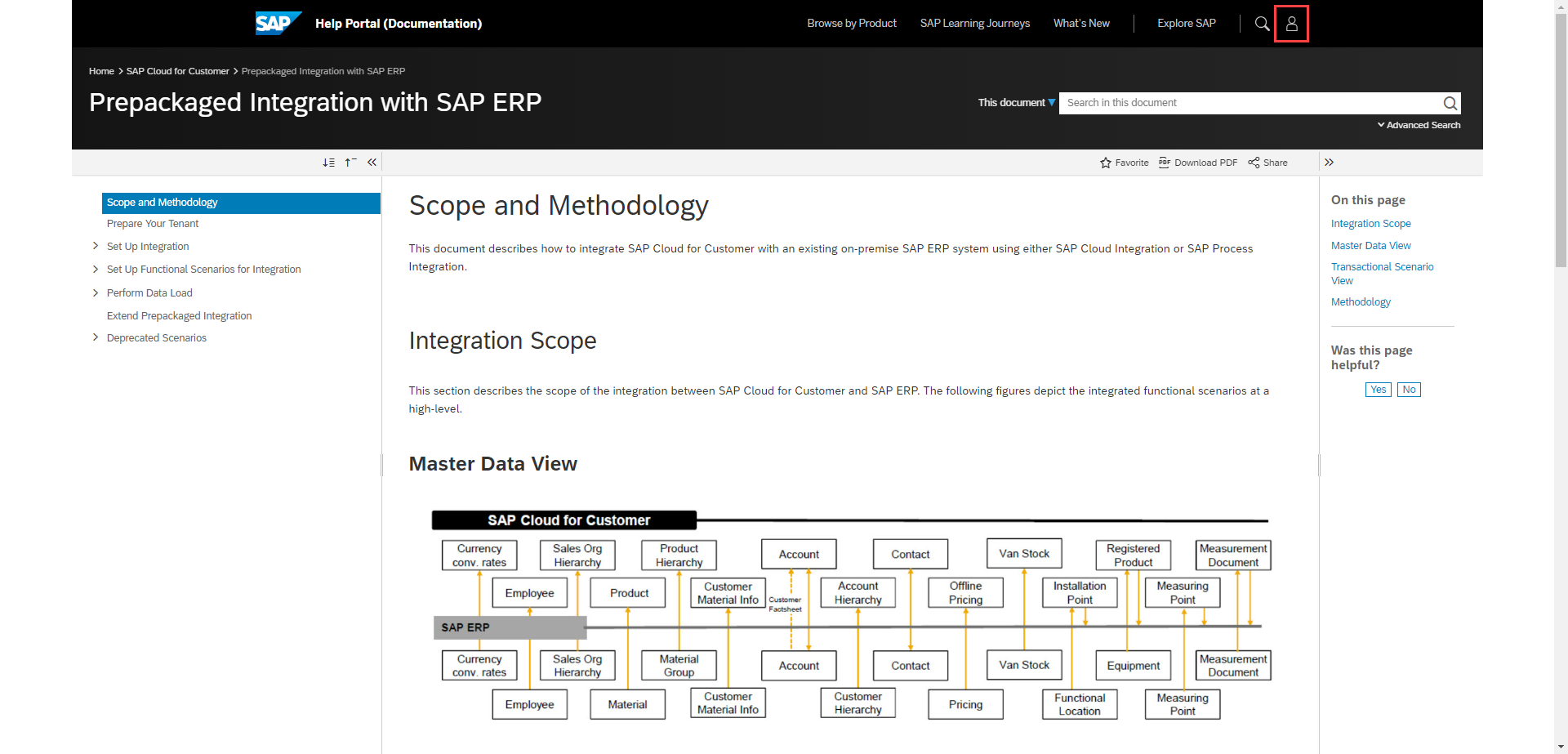Screen dimensions: 1568x754
Task: Expand the Set Up Integration tree node
Action: (x=96, y=246)
